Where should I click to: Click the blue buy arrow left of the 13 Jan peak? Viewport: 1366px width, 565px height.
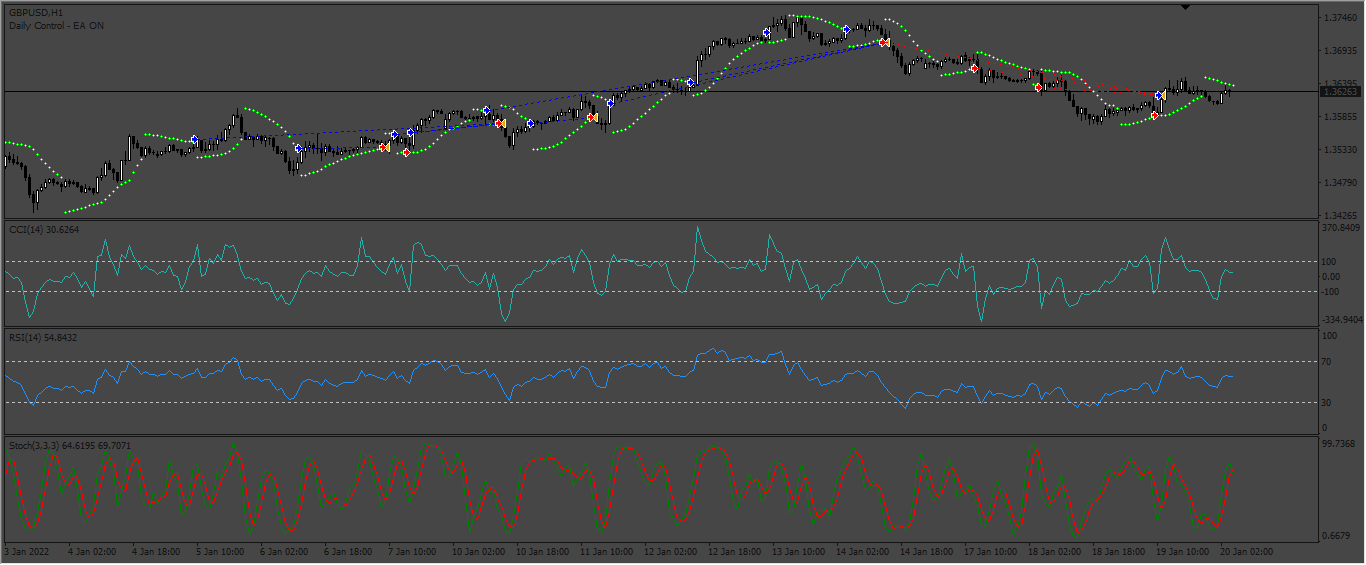[766, 33]
